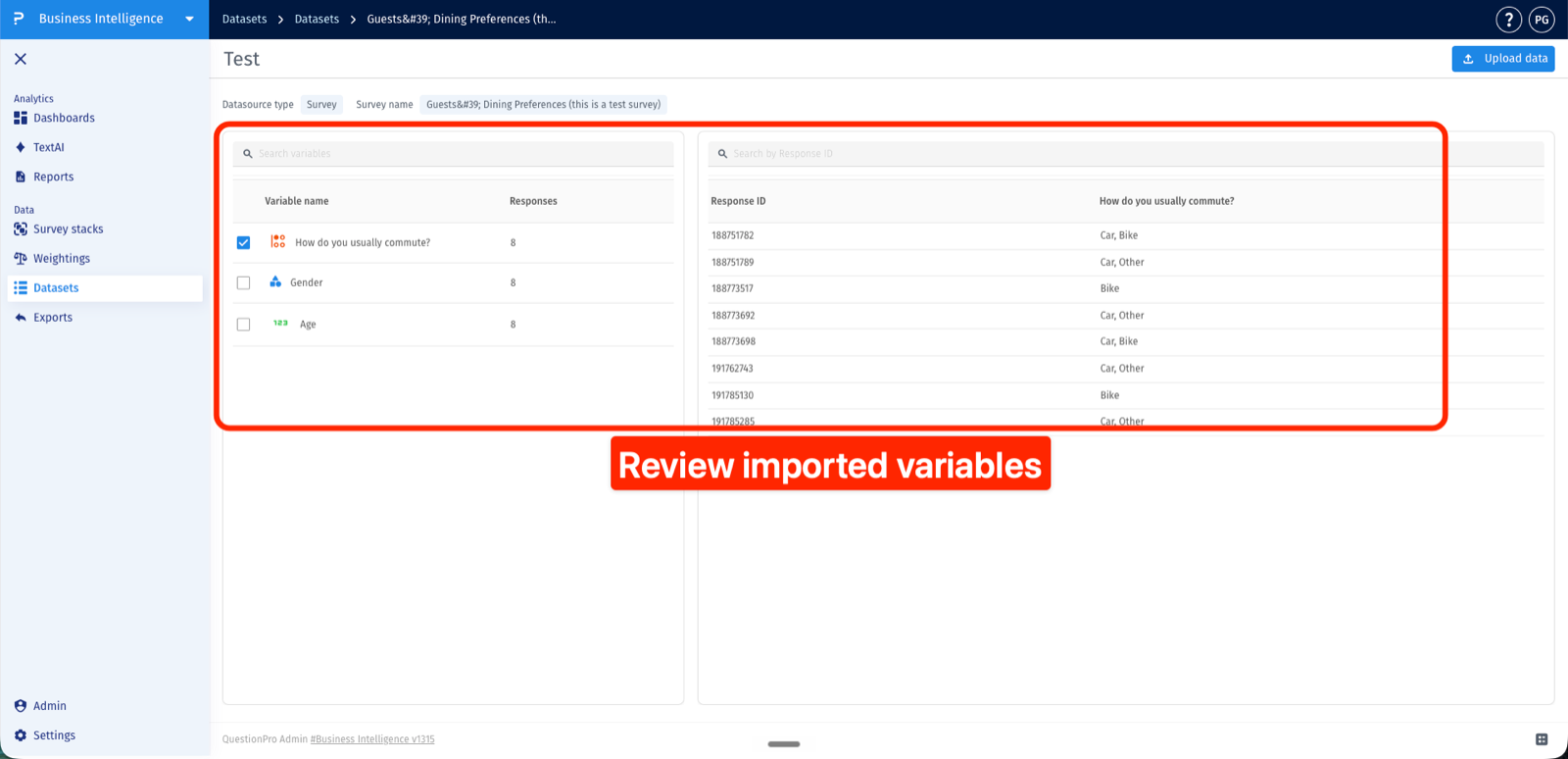Click the Weightings scale icon
Screen dimensions: 1568x759
pos(21,258)
